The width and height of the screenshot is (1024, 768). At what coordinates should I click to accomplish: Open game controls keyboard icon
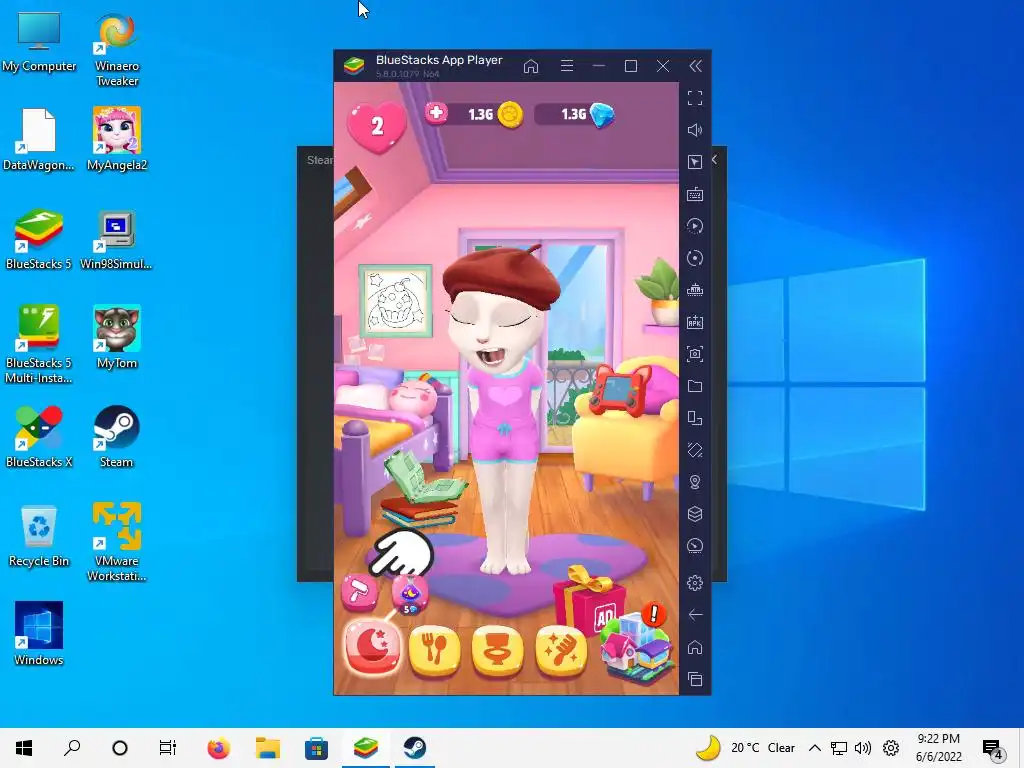(695, 194)
